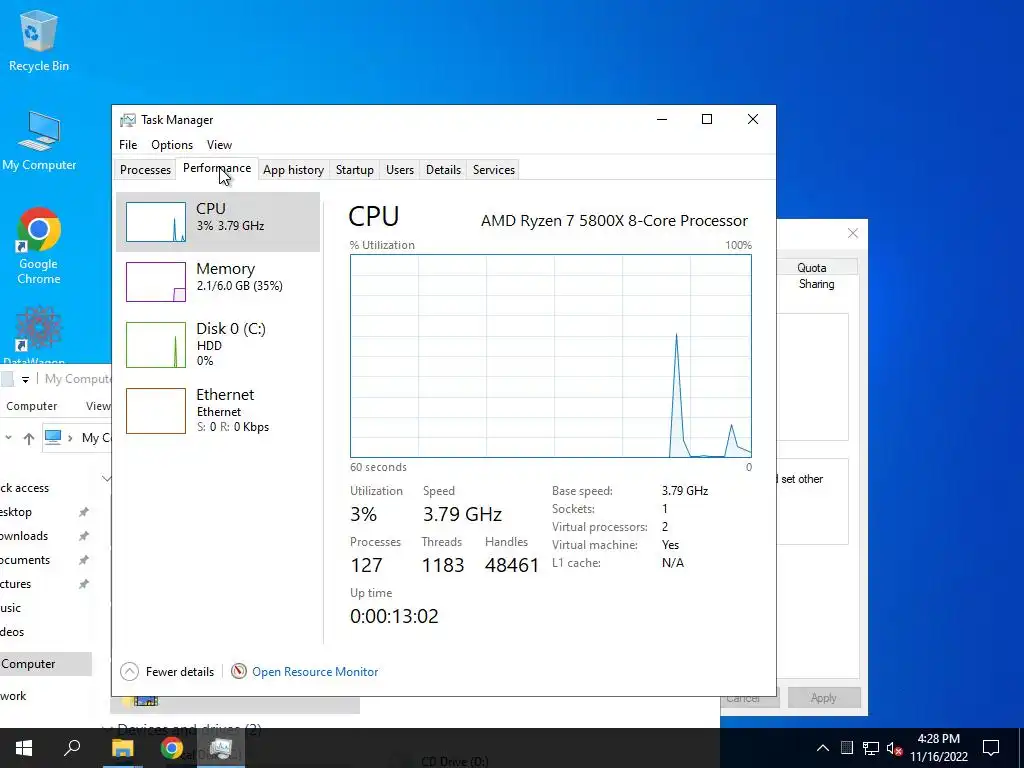Open the Windows Start menu

pyautogui.click(x=24, y=748)
